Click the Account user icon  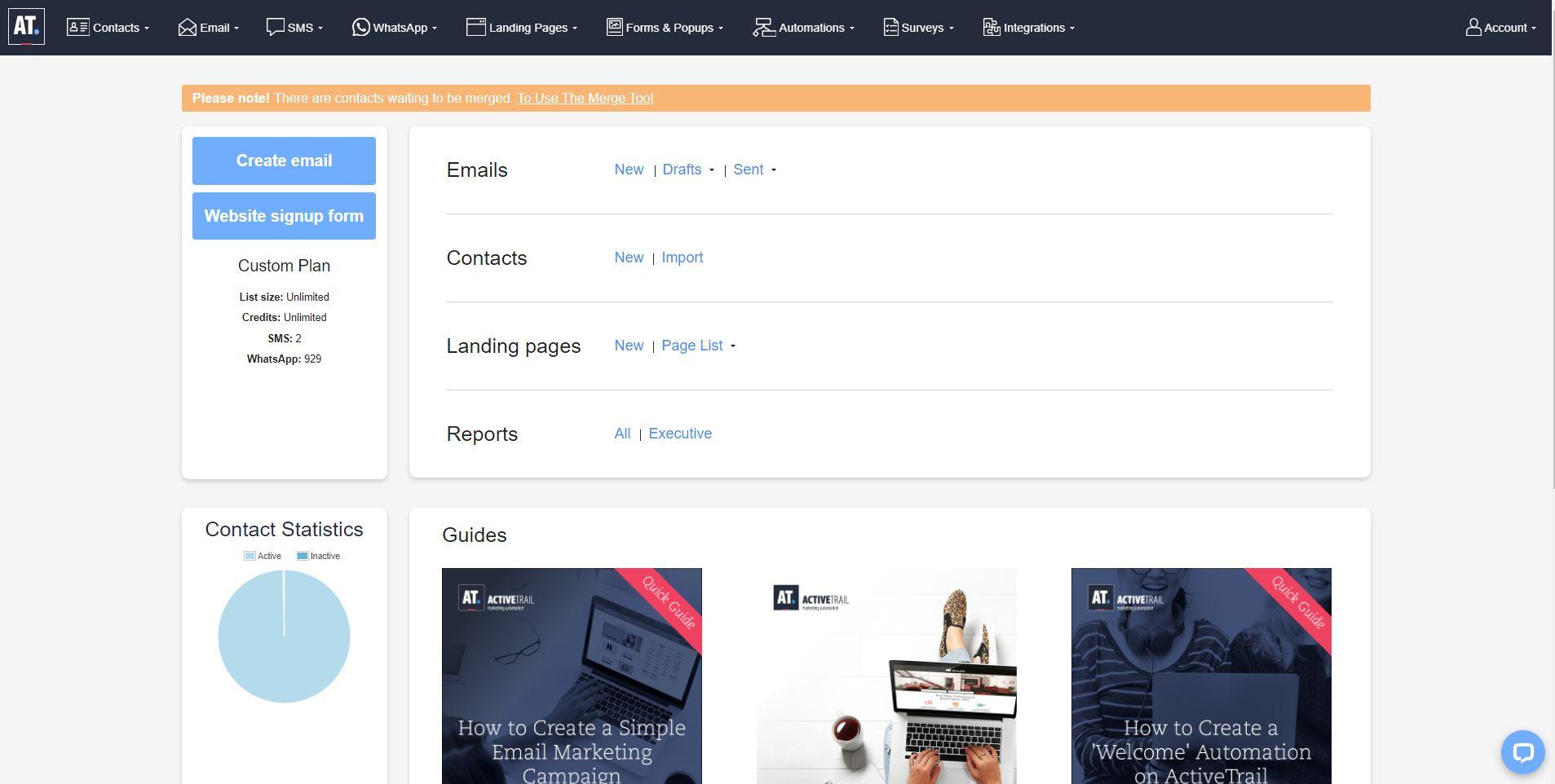tap(1473, 26)
